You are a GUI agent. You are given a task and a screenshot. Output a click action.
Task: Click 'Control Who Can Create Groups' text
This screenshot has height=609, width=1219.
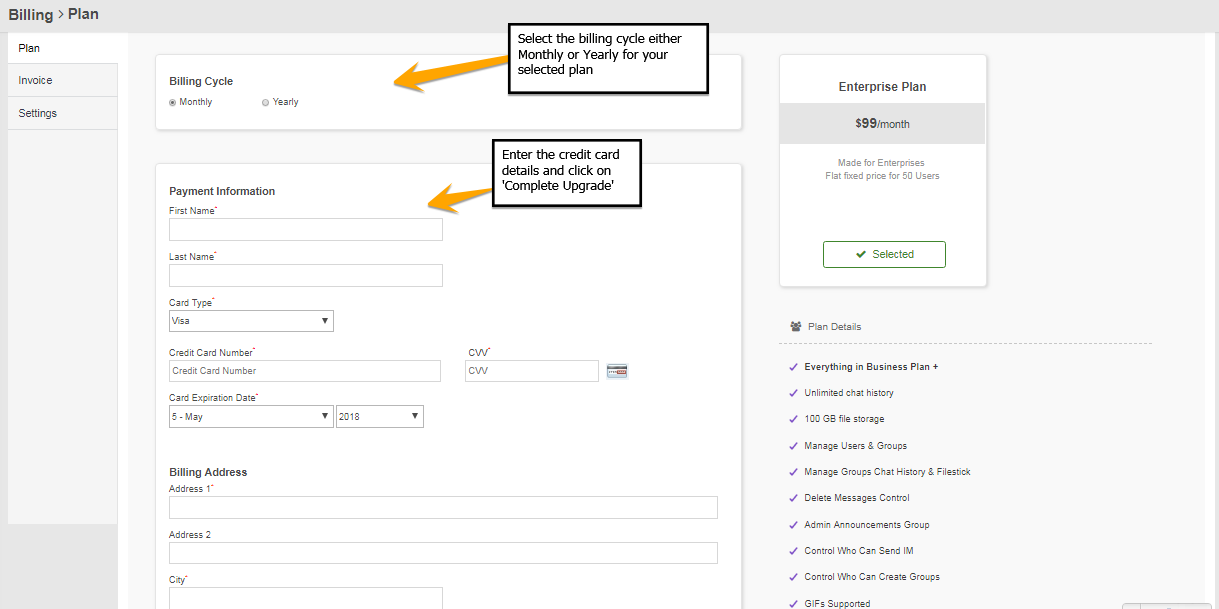872,577
